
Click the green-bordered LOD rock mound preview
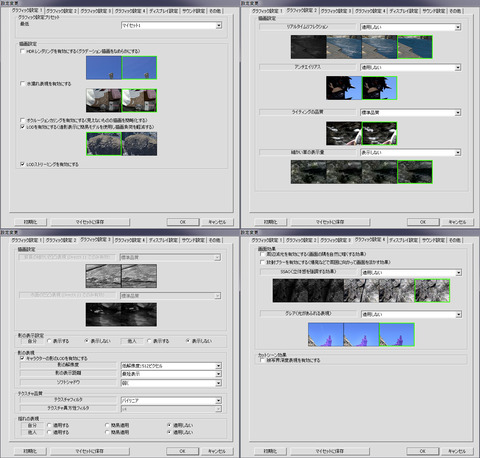point(104,144)
